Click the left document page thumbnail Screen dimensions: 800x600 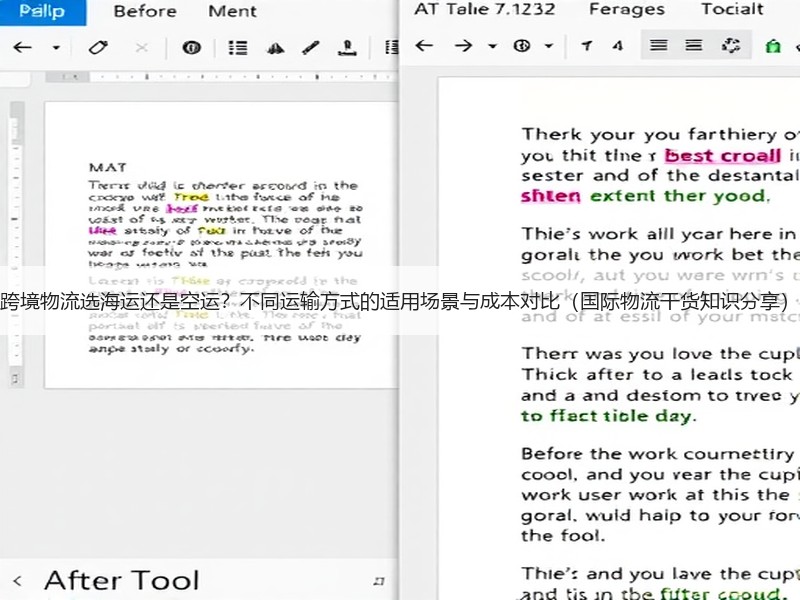pyautogui.click(x=221, y=245)
